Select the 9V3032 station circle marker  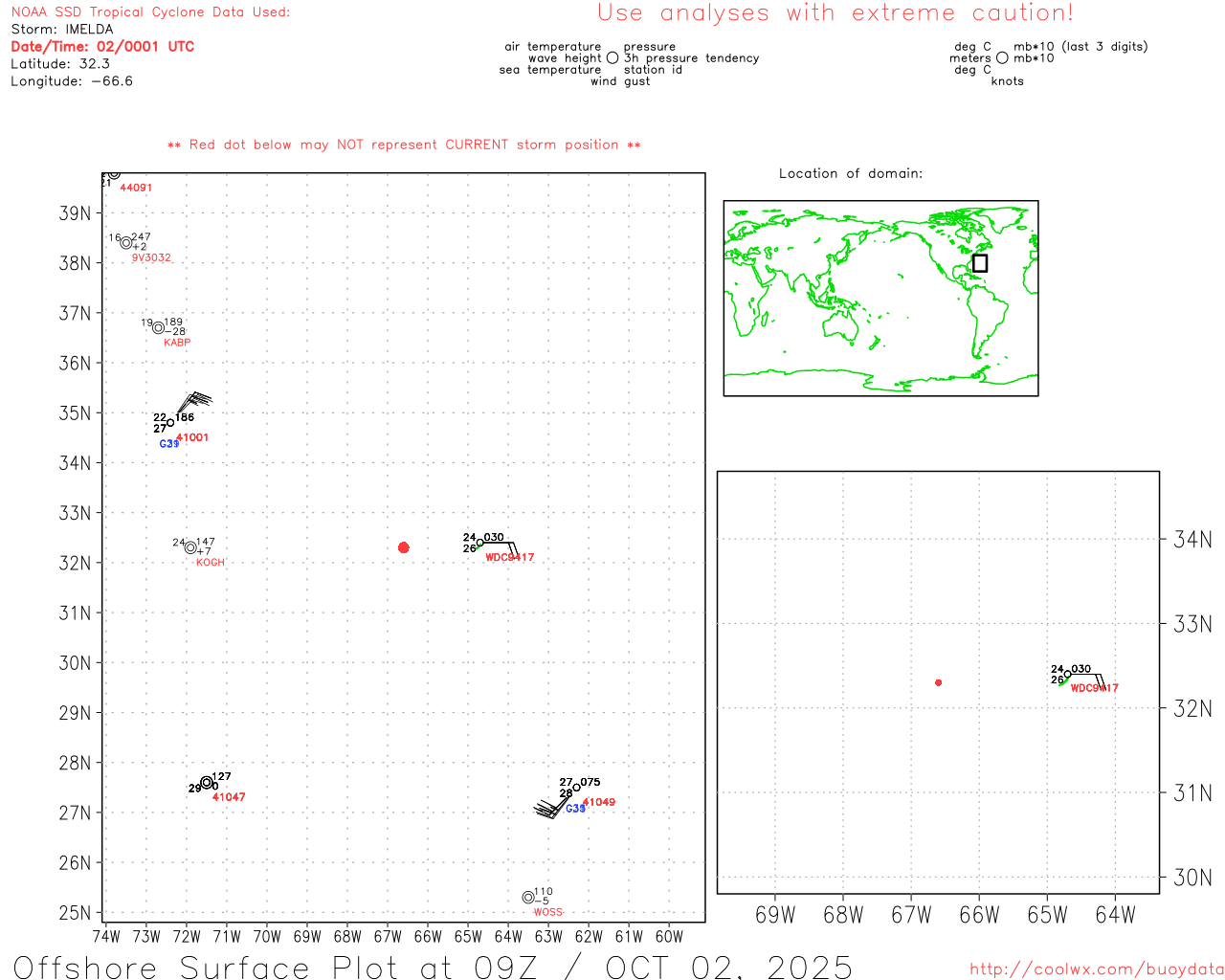point(125,243)
